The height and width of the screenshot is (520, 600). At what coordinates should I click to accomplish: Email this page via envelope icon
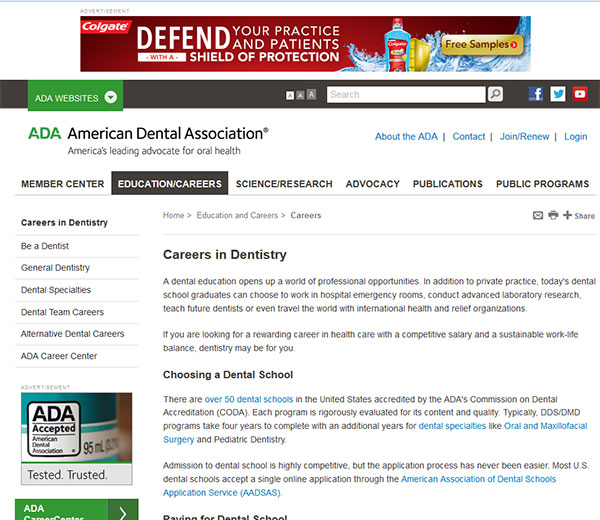click(x=538, y=215)
